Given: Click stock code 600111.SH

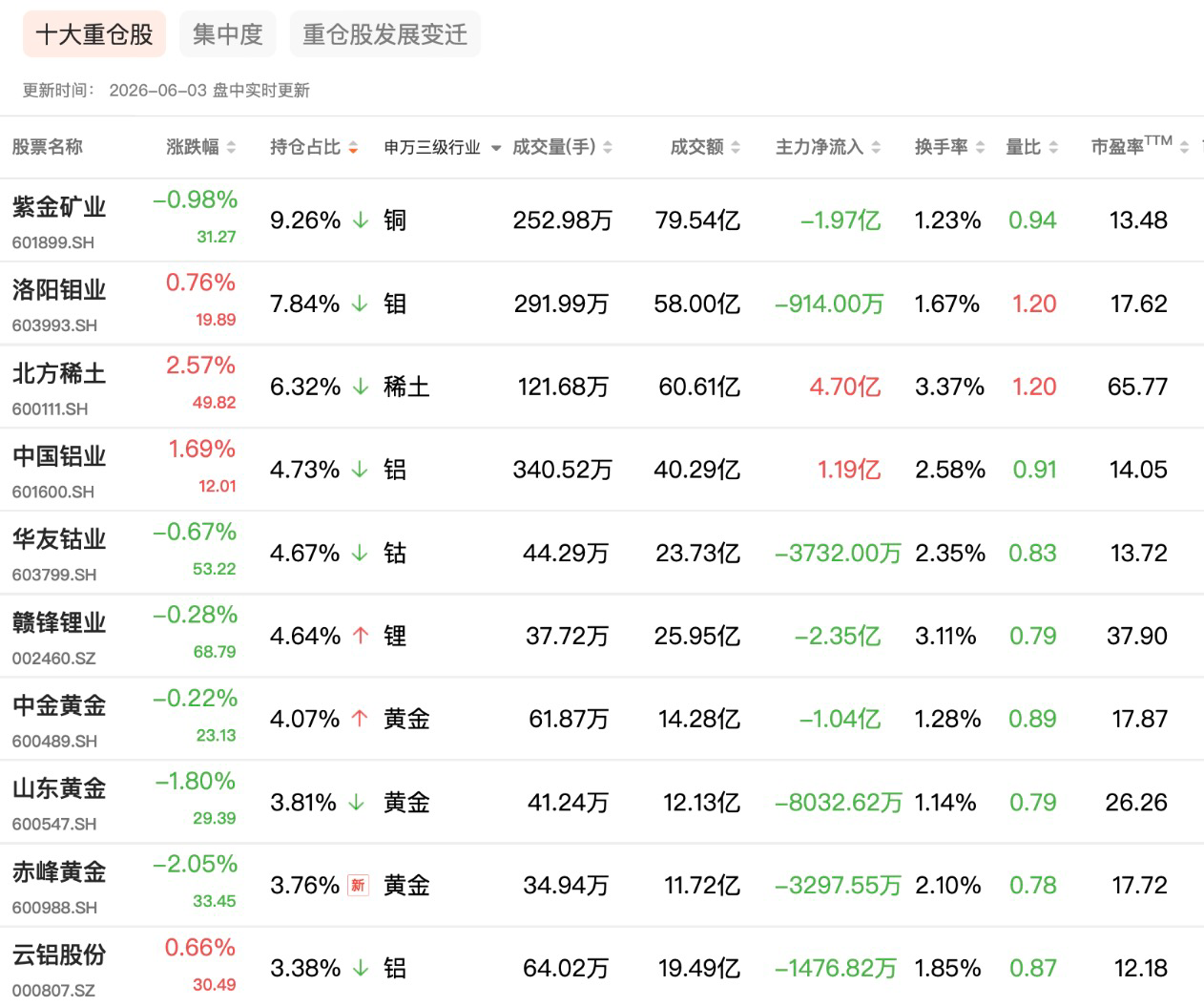Looking at the screenshot, I should coord(50,409).
